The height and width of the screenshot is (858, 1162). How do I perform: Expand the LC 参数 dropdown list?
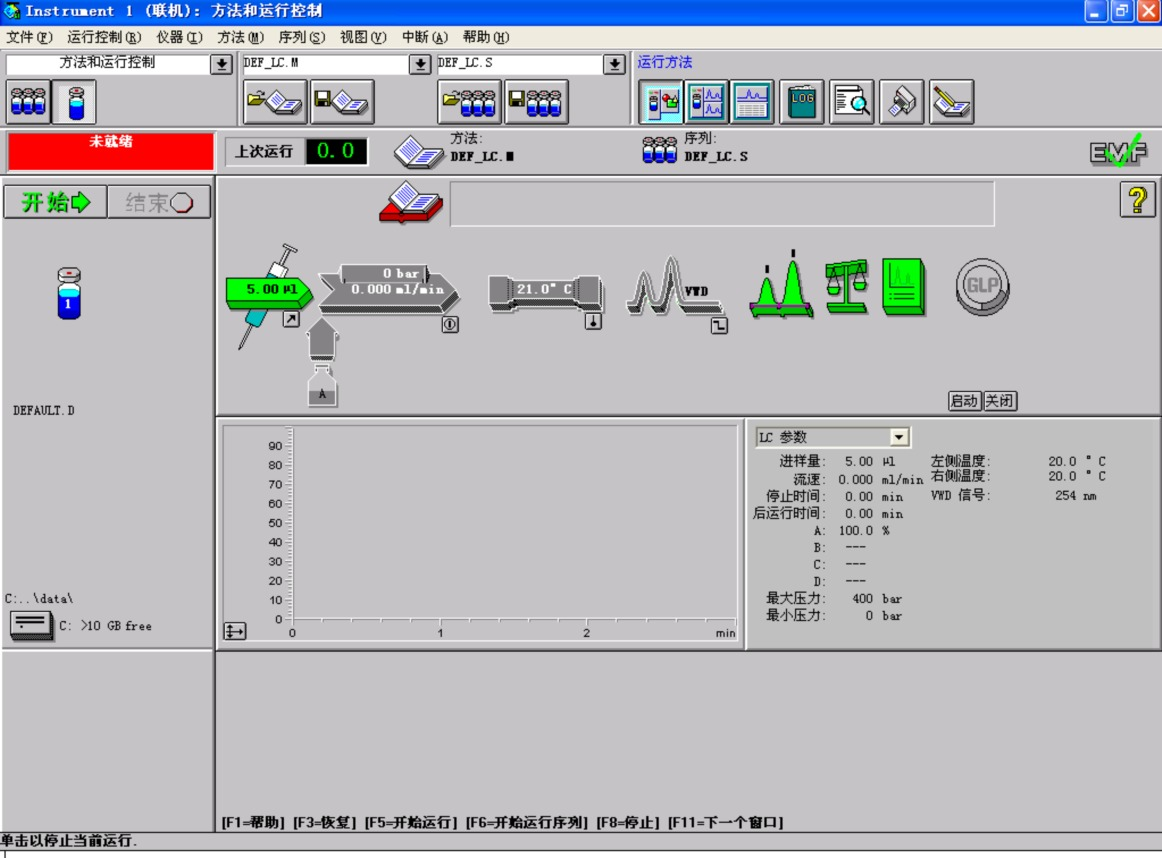click(x=898, y=437)
